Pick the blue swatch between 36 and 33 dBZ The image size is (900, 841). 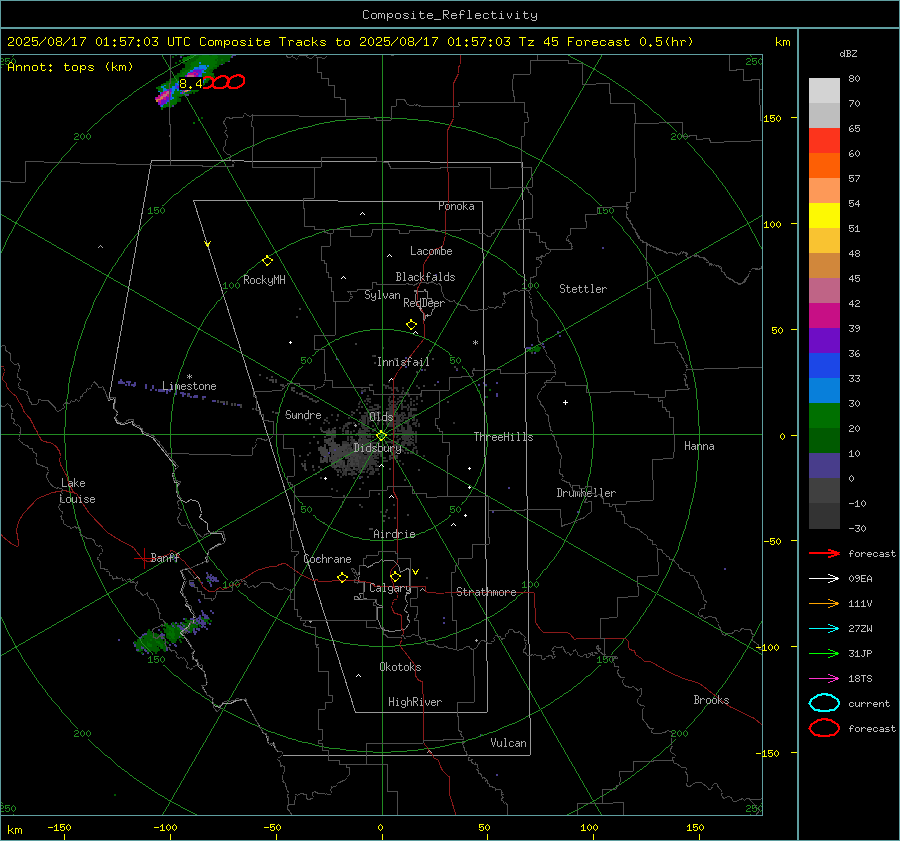click(824, 366)
